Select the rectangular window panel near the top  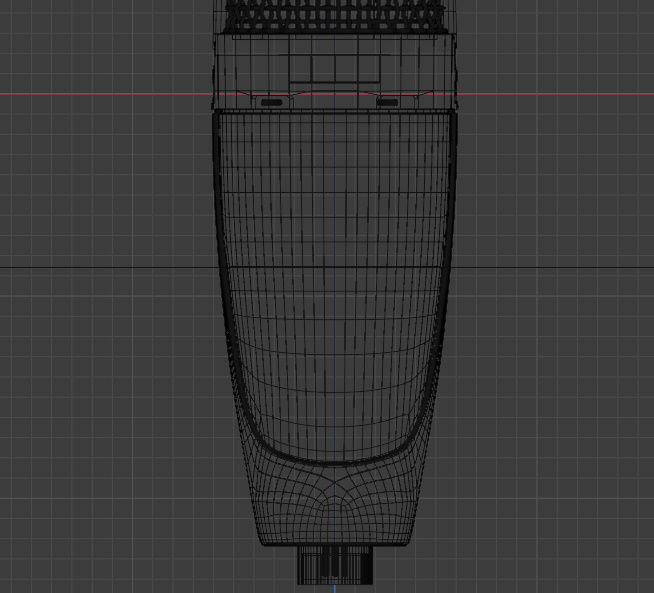(335, 68)
